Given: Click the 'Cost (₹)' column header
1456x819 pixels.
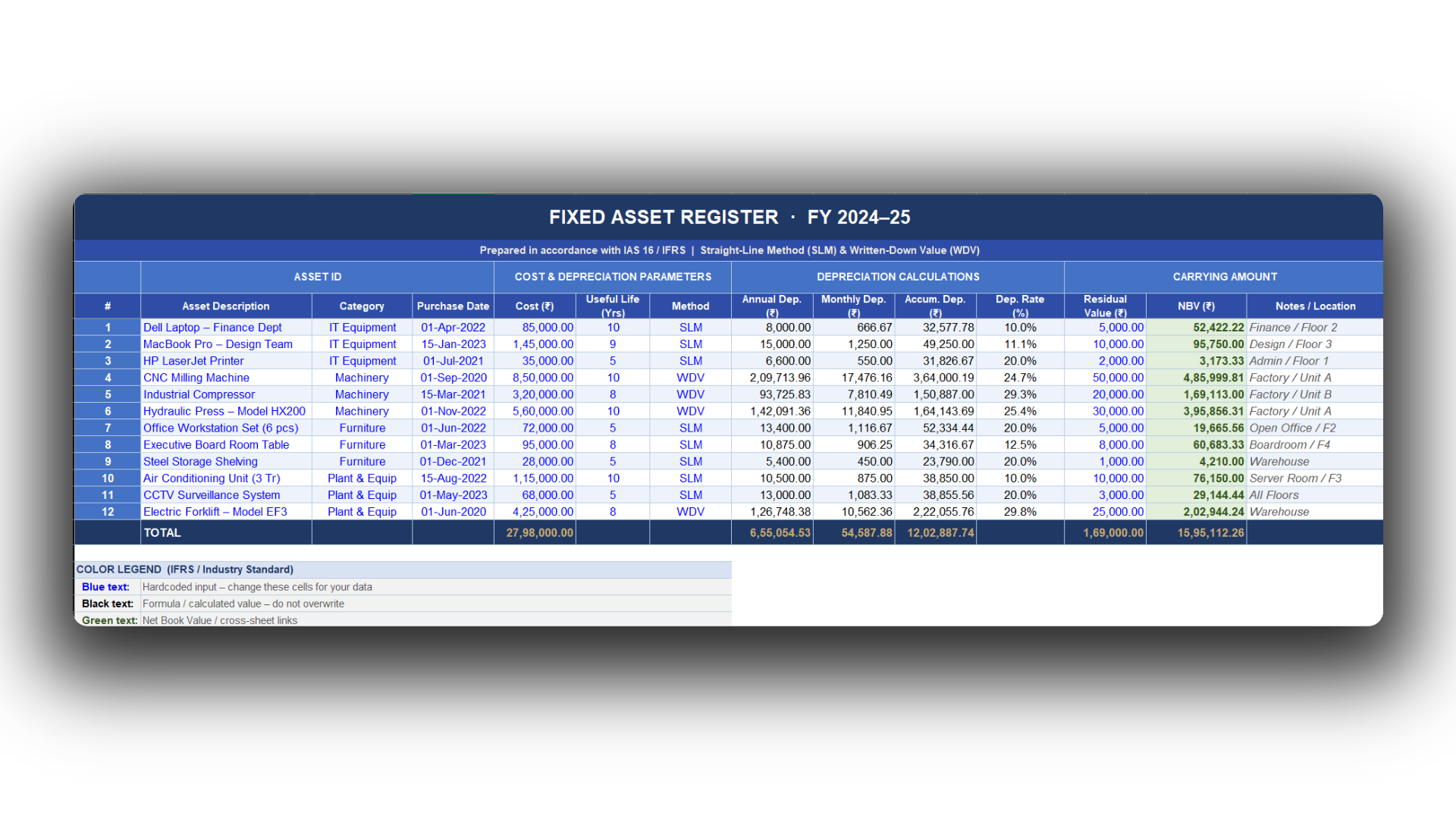Looking at the screenshot, I should [x=535, y=306].
